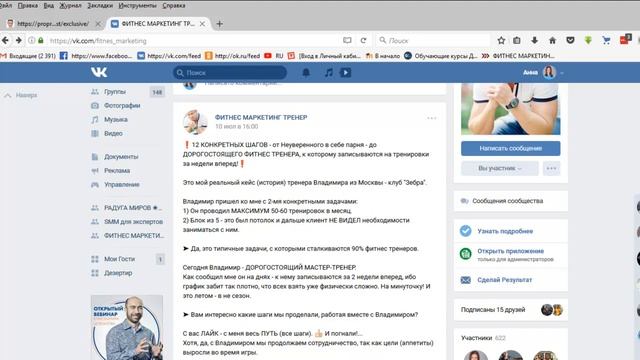Reload the page with refresh icon
Screen dimensions: 640x360
click(363, 40)
